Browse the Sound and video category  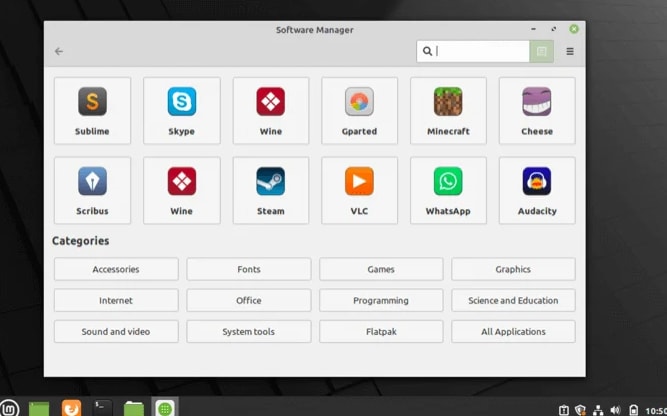coord(116,331)
